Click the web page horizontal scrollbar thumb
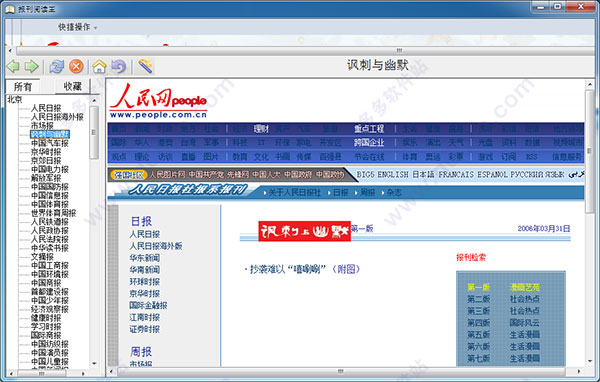Image resolution: width=600 pixels, height=382 pixels. 341,371
